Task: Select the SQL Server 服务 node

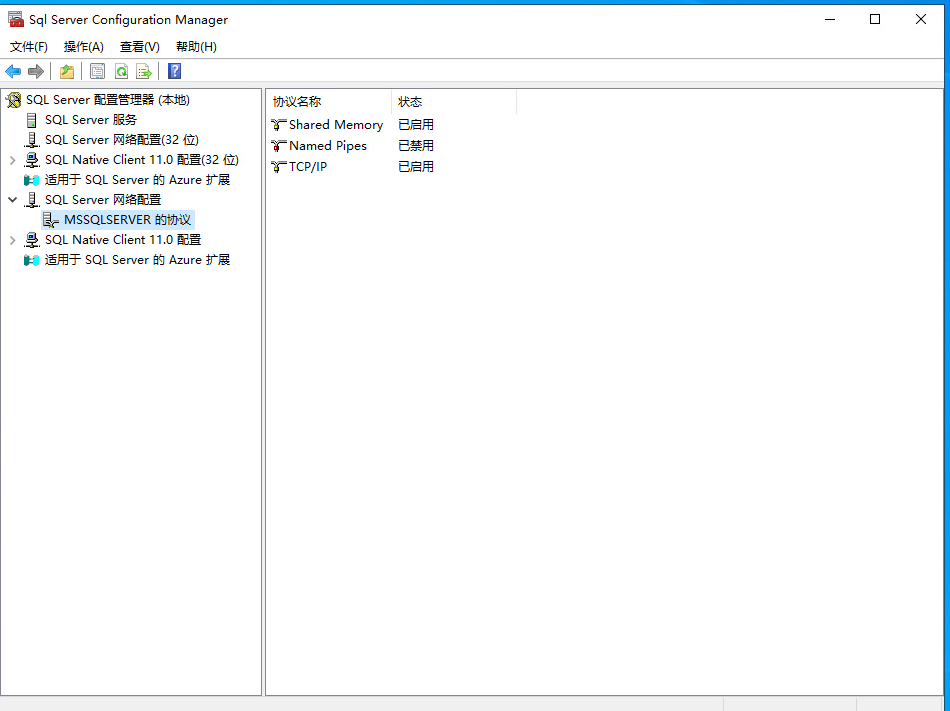Action: click(x=91, y=120)
